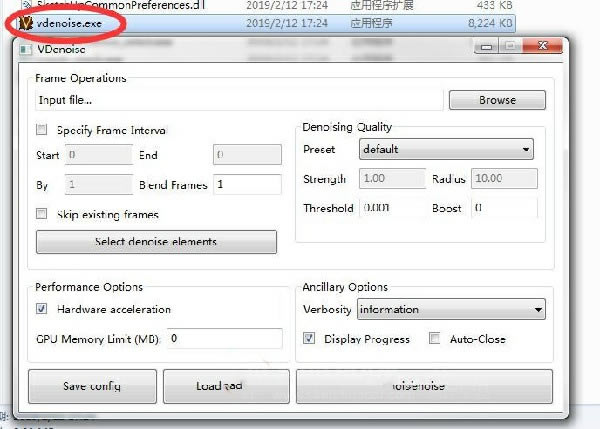The image size is (600, 429).
Task: Toggle Display Progress checkbox
Action: 309,338
